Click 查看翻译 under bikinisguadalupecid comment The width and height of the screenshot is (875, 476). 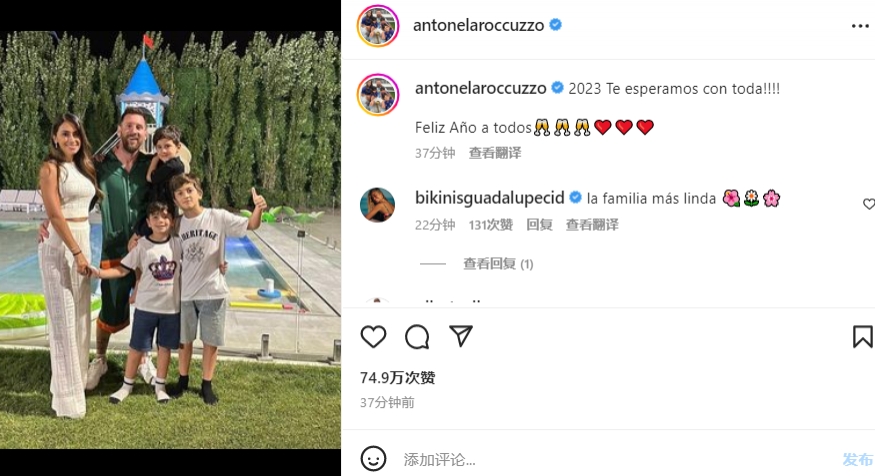pos(592,225)
